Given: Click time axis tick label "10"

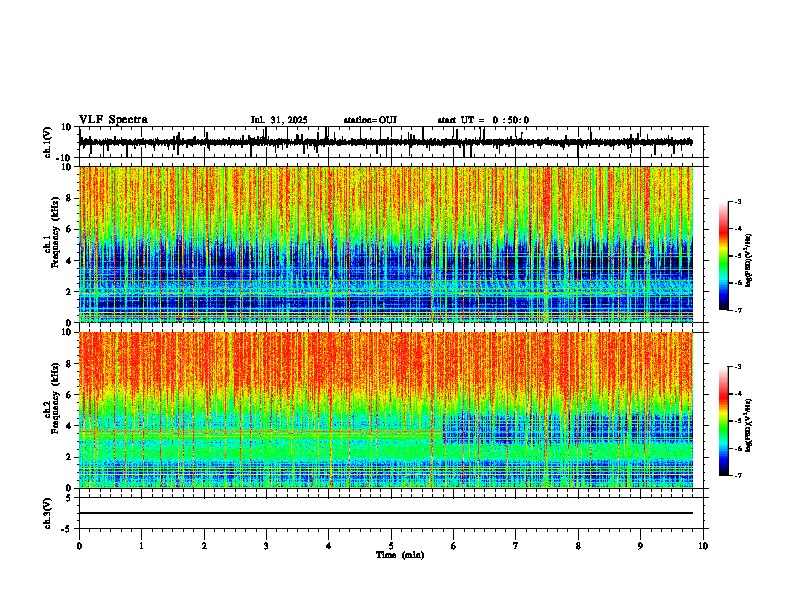Looking at the screenshot, I should click(x=703, y=546).
